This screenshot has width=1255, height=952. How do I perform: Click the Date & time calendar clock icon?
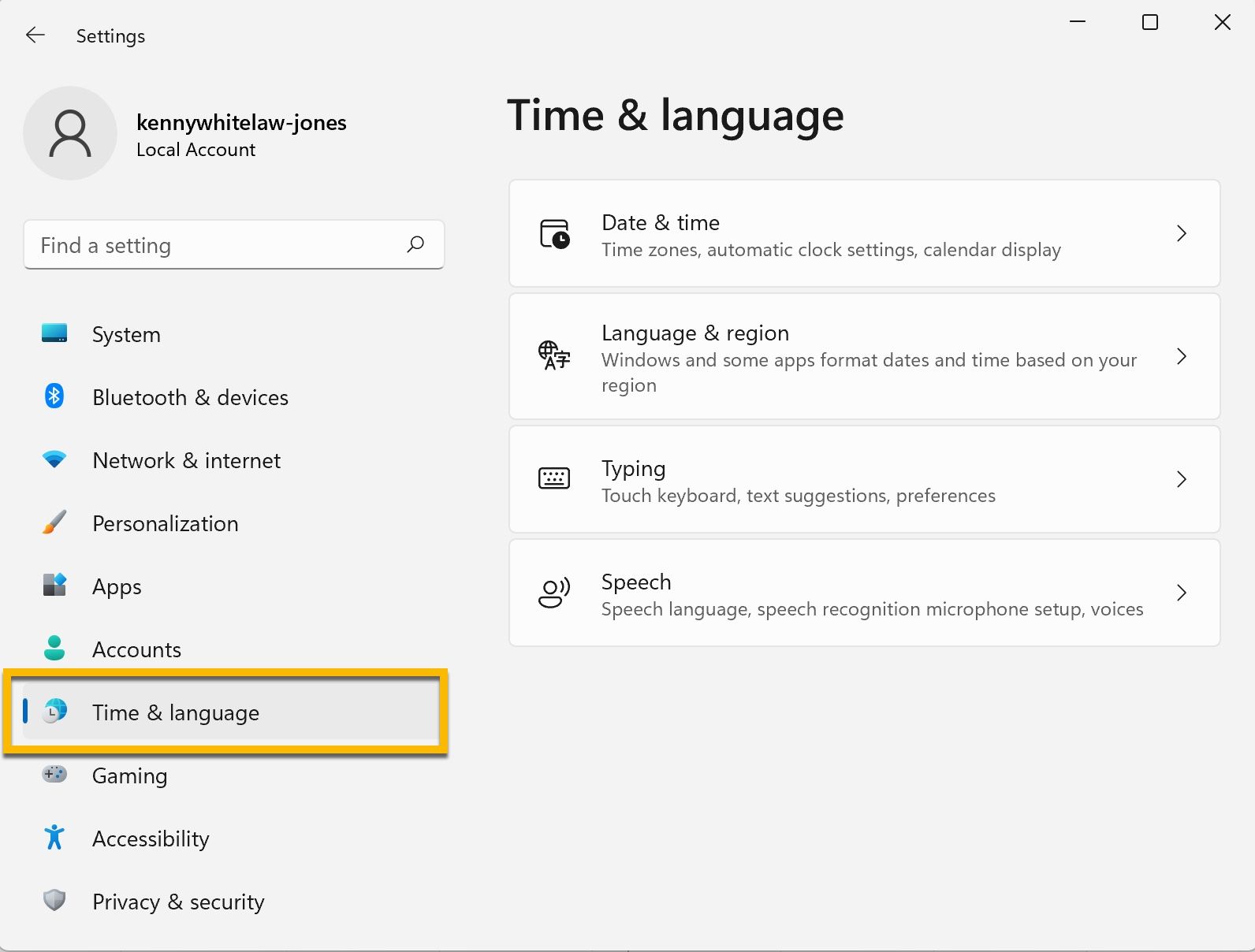click(x=554, y=234)
